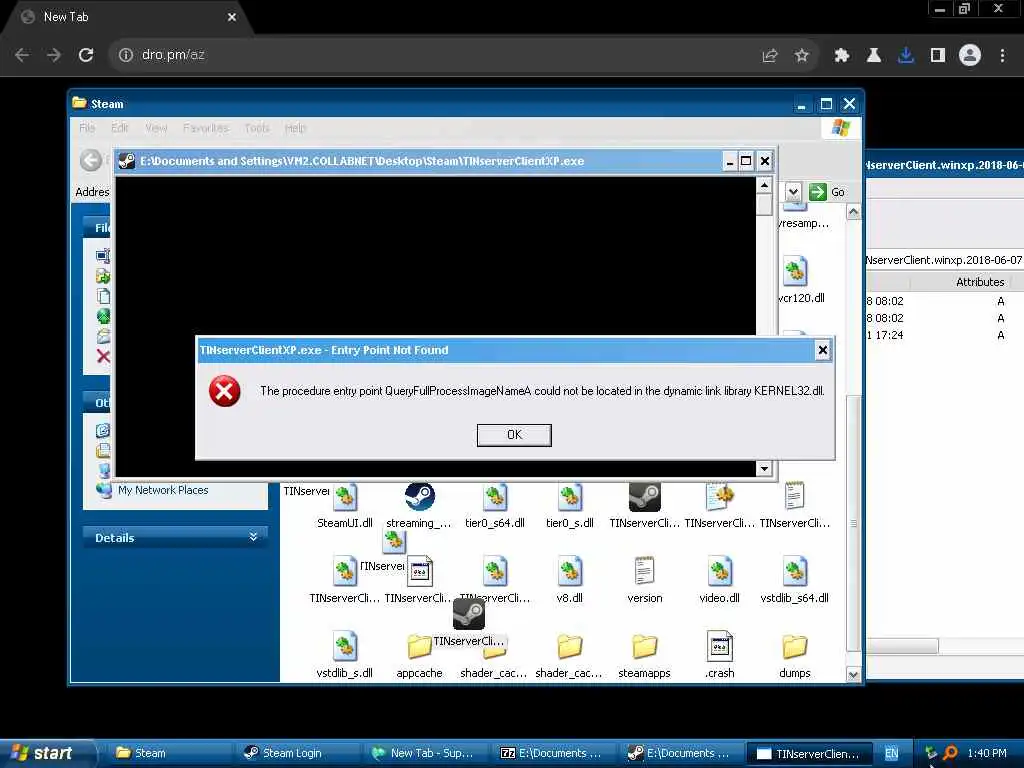The width and height of the screenshot is (1024, 768).
Task: Select the streaming_ Steam icon file
Action: pyautogui.click(x=419, y=505)
